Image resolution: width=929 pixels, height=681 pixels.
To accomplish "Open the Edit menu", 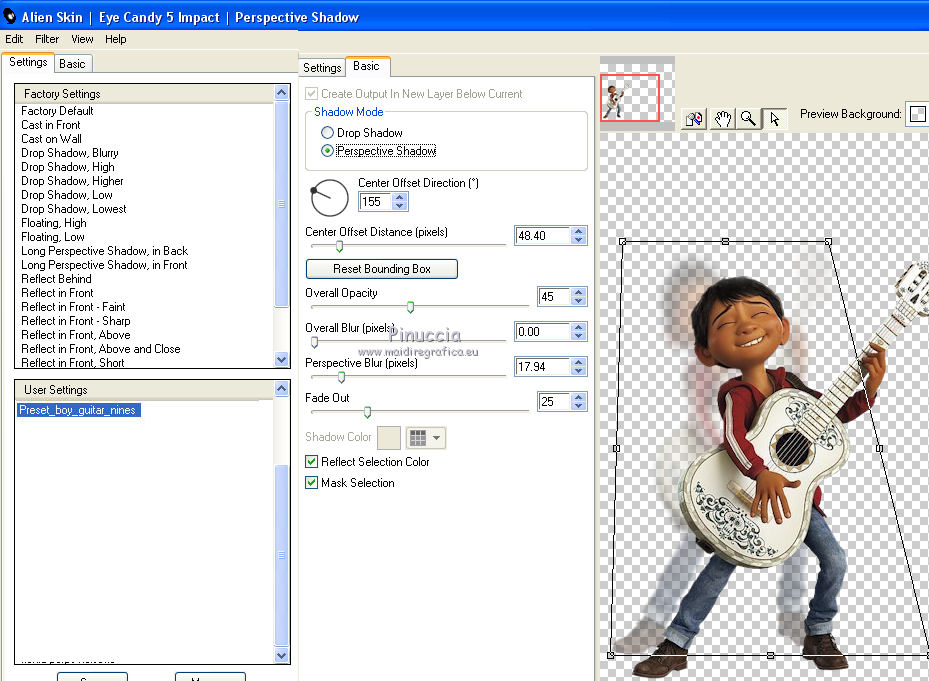I will 14,39.
